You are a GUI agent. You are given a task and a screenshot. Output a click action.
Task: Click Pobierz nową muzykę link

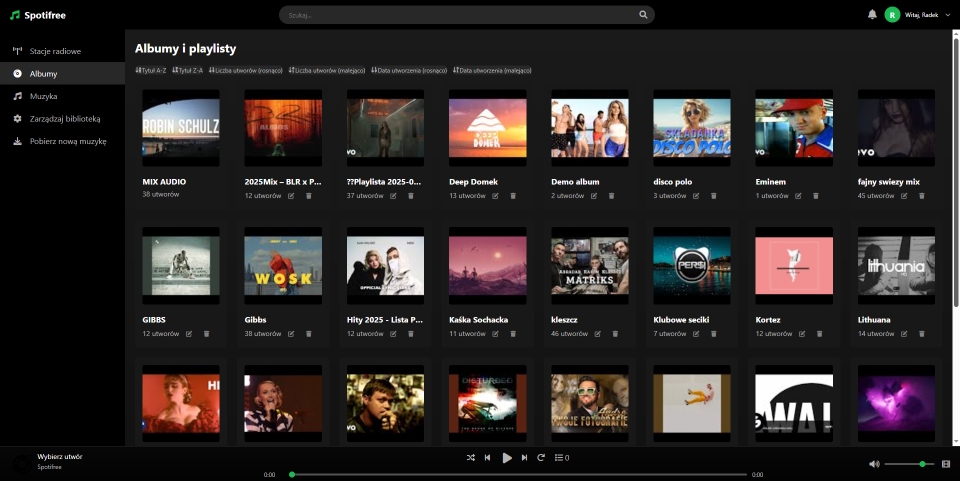(67, 141)
